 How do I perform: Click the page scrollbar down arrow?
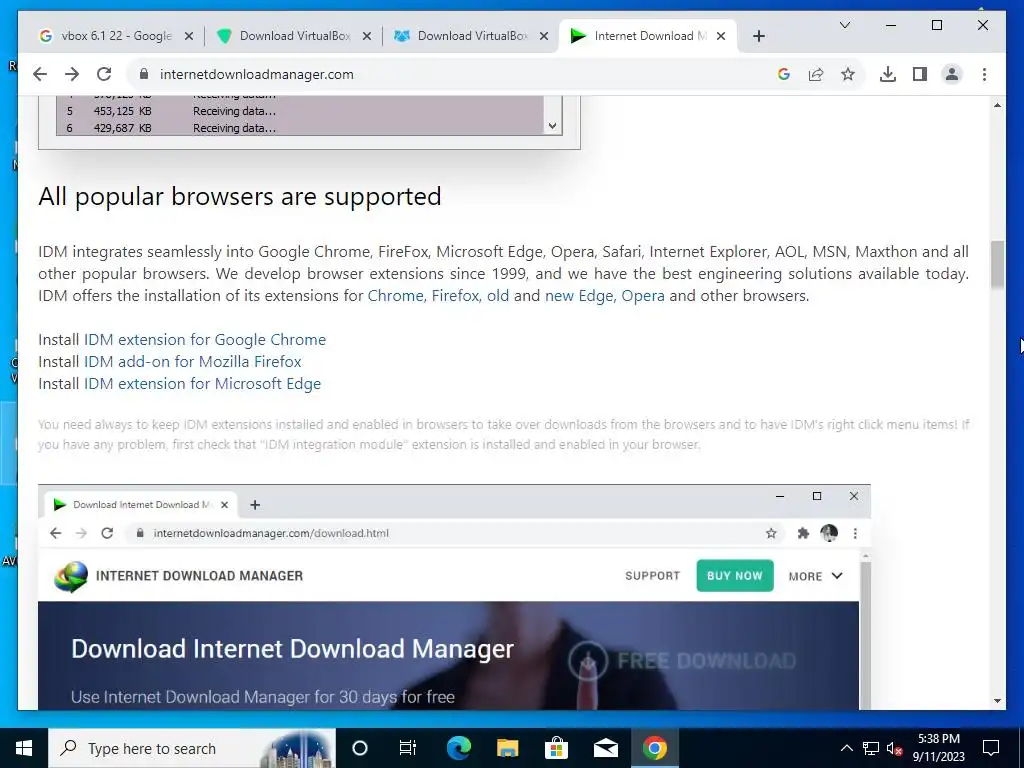click(x=997, y=701)
